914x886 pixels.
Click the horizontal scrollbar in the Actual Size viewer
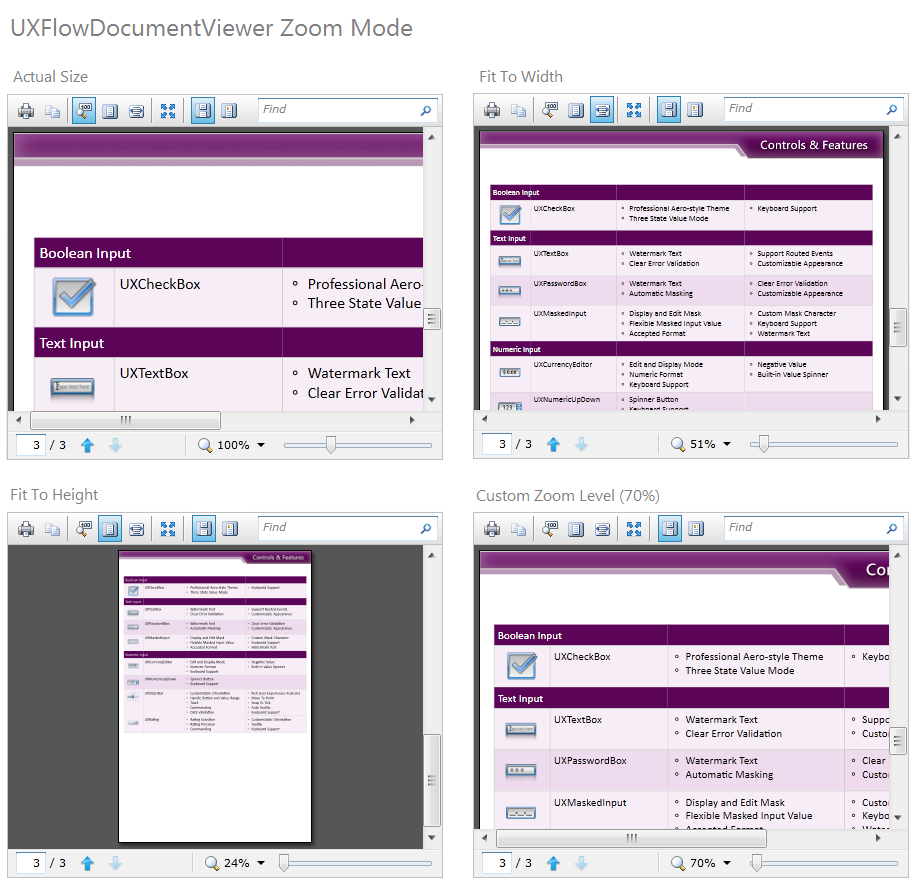click(x=125, y=420)
